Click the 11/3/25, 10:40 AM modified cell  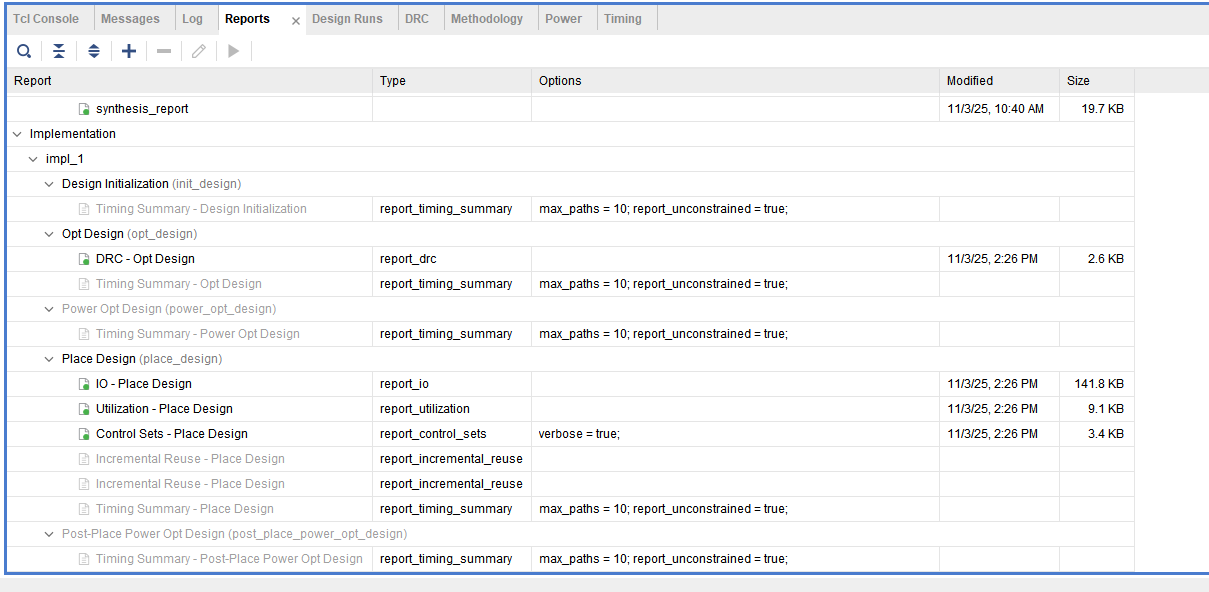(999, 109)
